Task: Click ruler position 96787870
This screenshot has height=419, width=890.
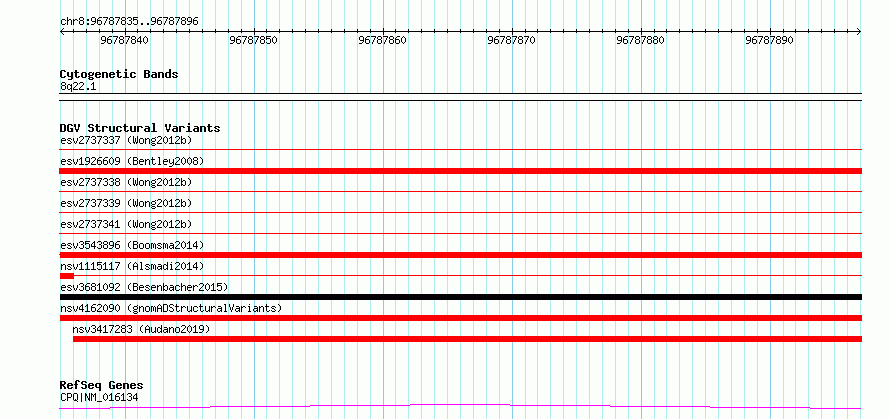Action: (511, 41)
